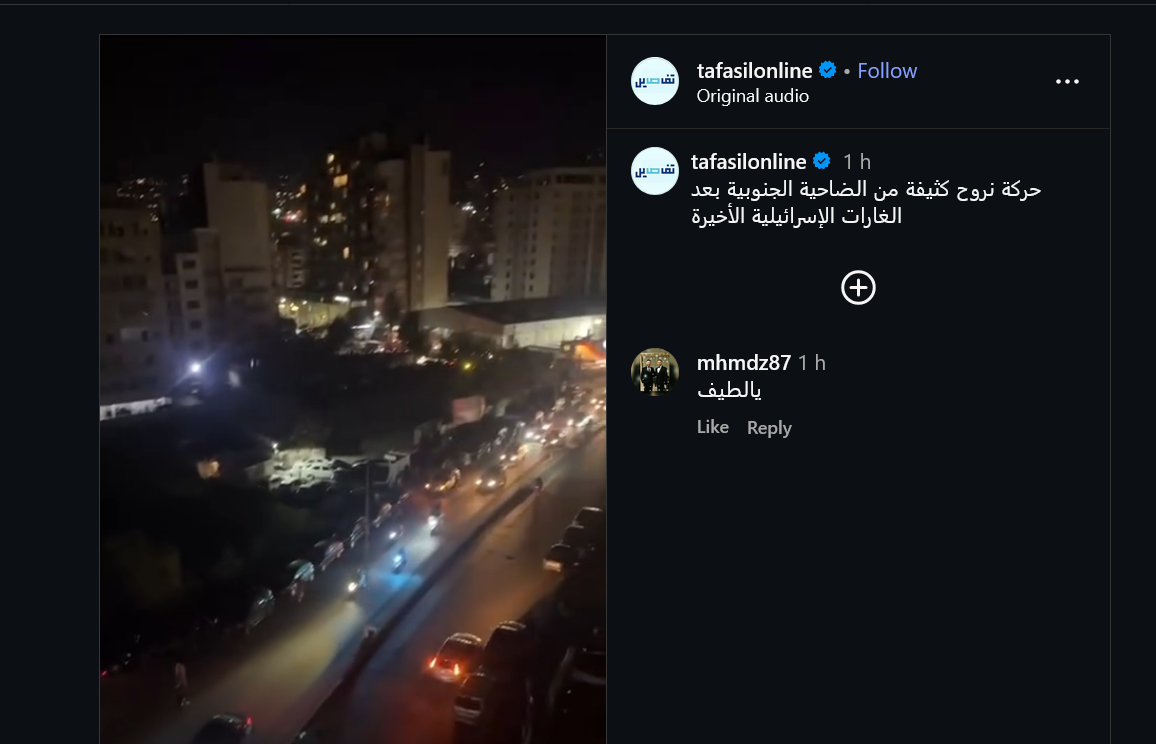Image resolution: width=1156 pixels, height=744 pixels.
Task: Open mhmdz87 profile picture
Action: pos(655,372)
